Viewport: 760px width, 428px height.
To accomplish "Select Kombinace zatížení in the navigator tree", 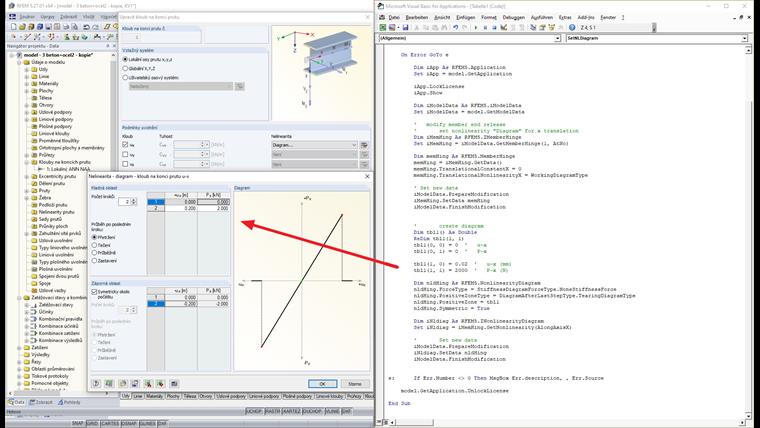I will 59,333.
